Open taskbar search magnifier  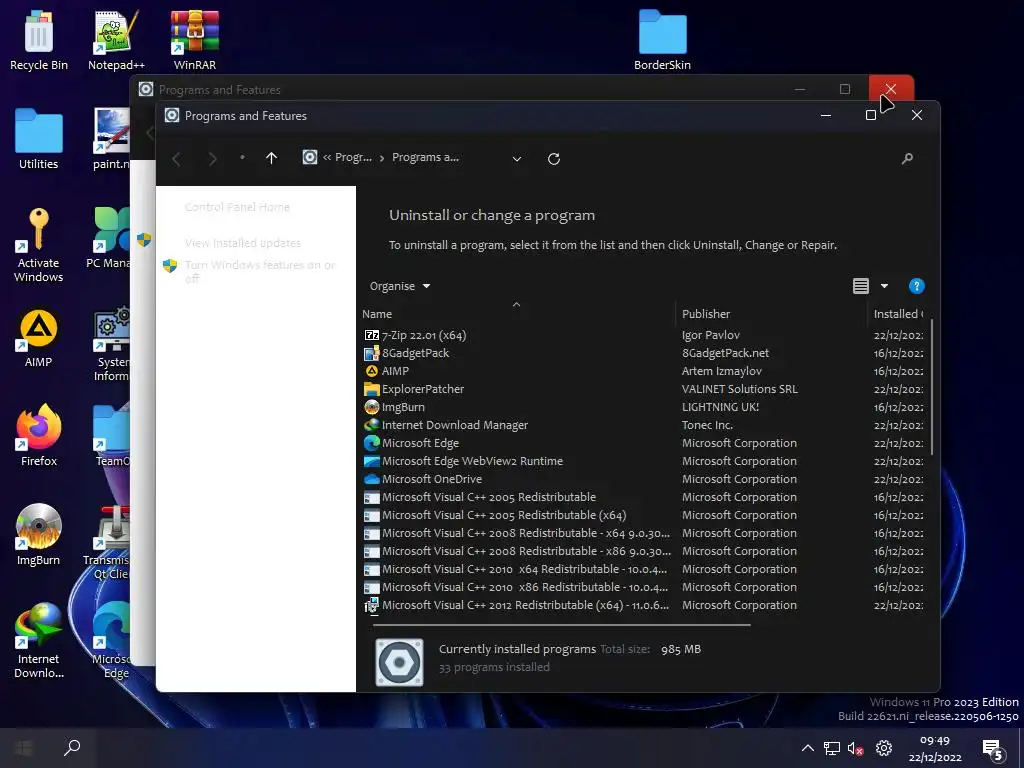tap(72, 748)
